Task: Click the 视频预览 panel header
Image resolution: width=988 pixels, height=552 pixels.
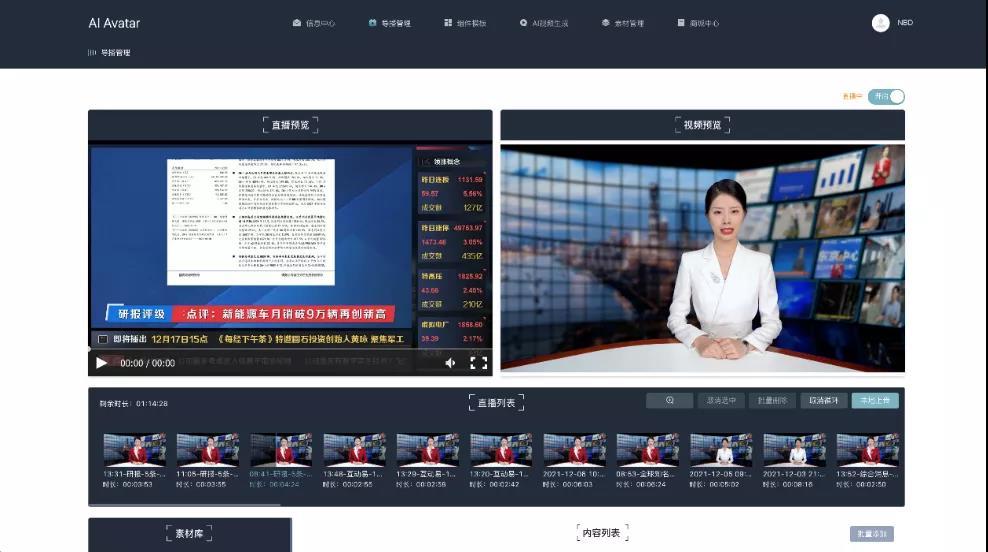Action: 703,125
